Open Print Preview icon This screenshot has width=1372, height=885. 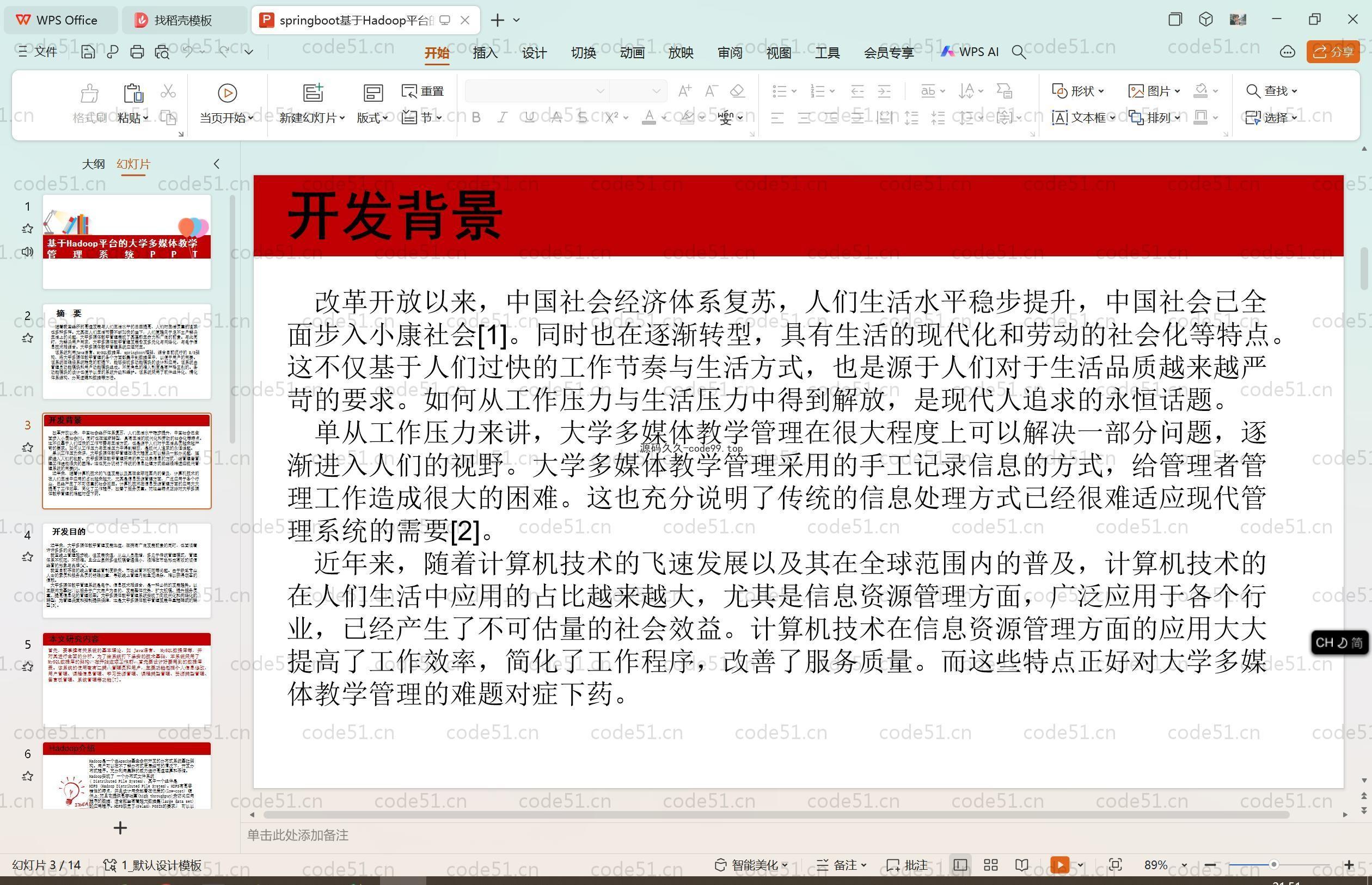pos(162,52)
